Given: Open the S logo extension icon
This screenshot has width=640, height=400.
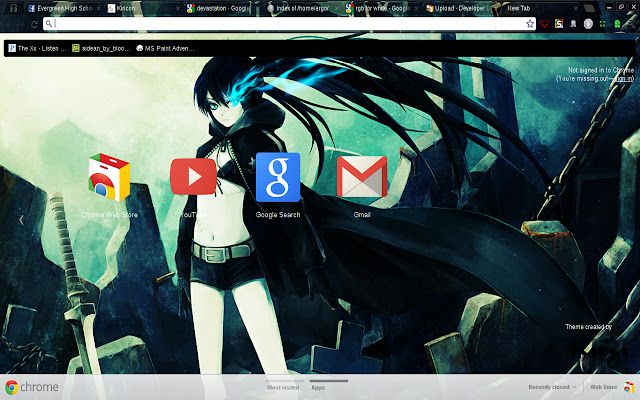Looking at the screenshot, I should [x=559, y=24].
